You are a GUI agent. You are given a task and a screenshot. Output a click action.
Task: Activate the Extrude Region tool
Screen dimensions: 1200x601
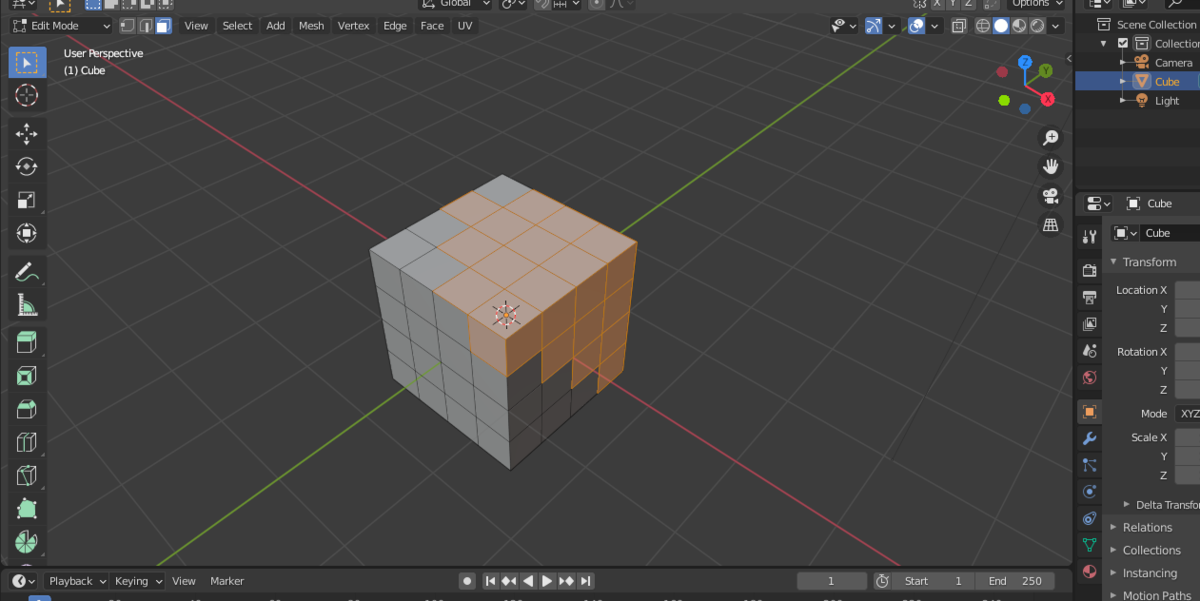[27, 343]
